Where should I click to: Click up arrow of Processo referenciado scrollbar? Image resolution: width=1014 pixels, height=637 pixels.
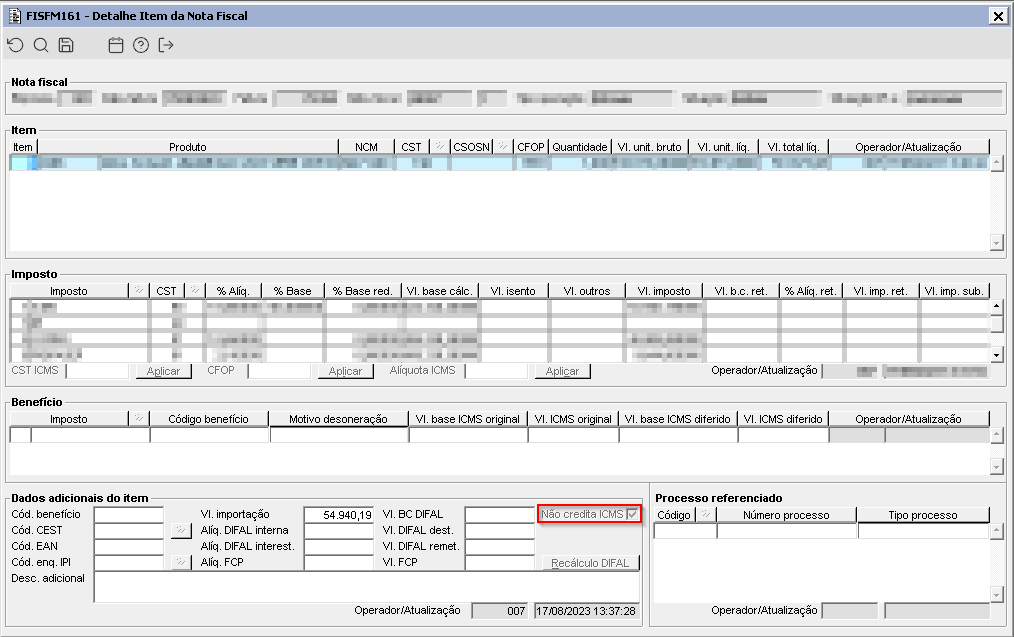[x=997, y=531]
